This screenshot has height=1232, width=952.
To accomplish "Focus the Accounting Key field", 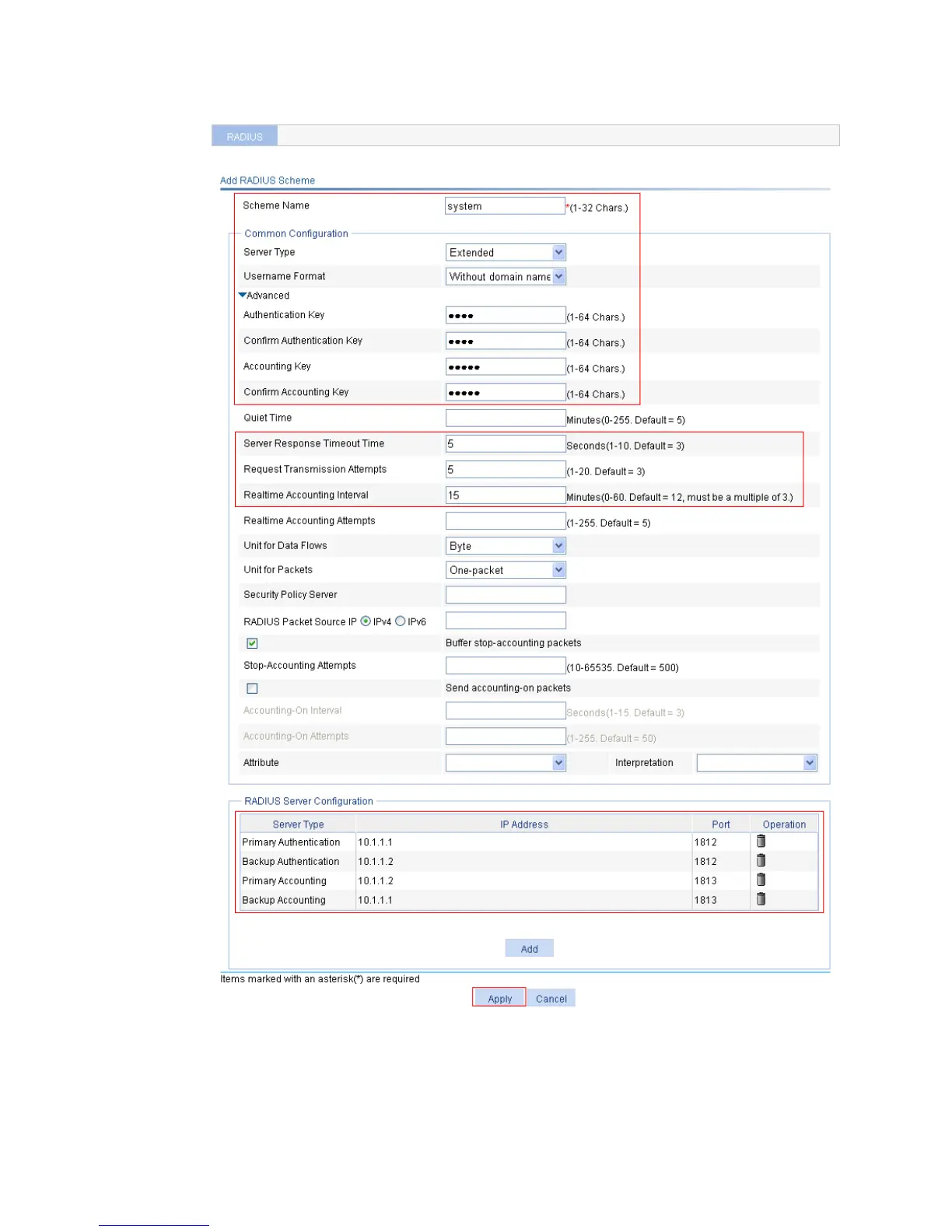I will pyautogui.click(x=506, y=366).
